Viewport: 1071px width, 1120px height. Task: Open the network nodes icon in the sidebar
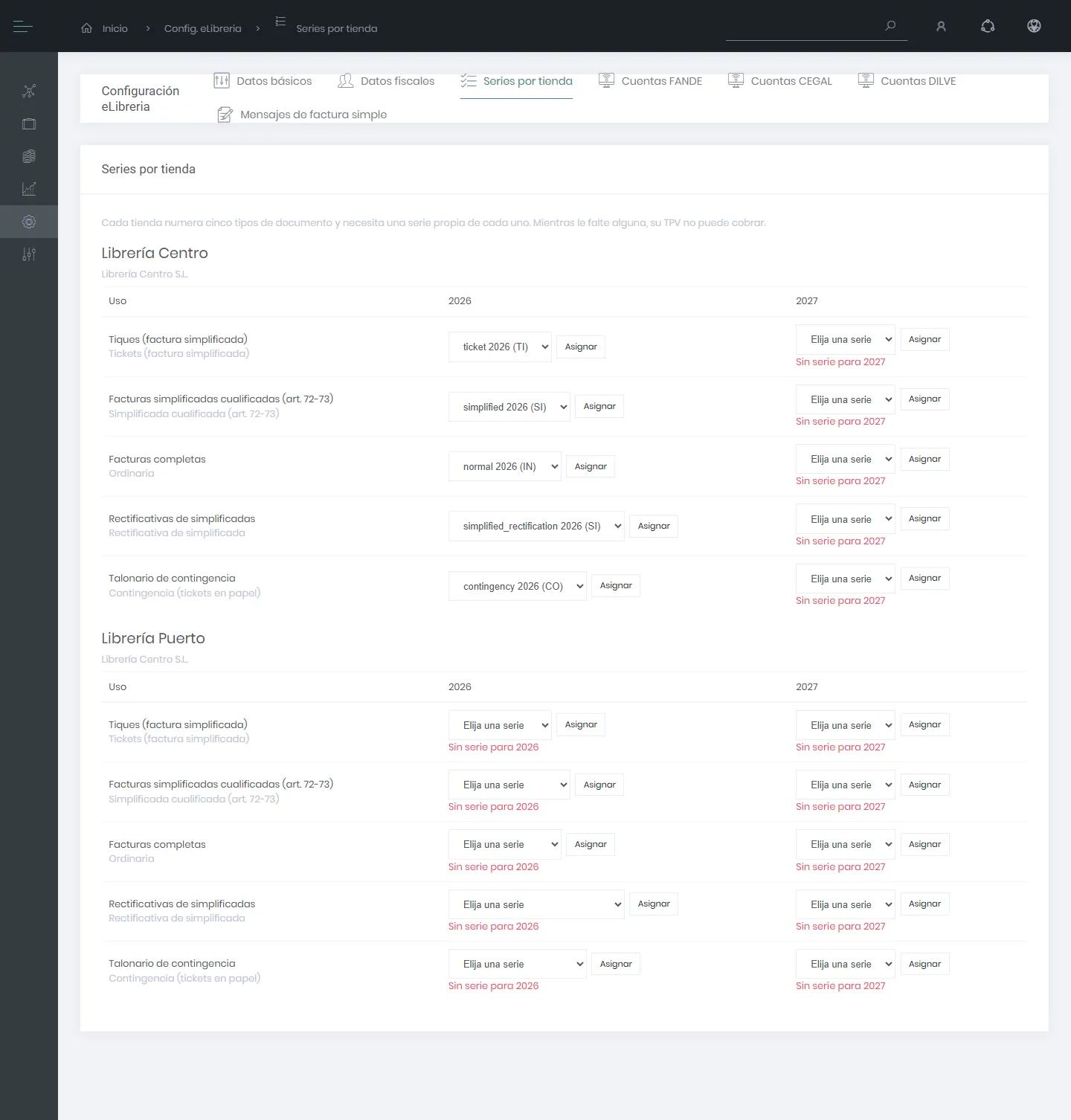coord(29,91)
